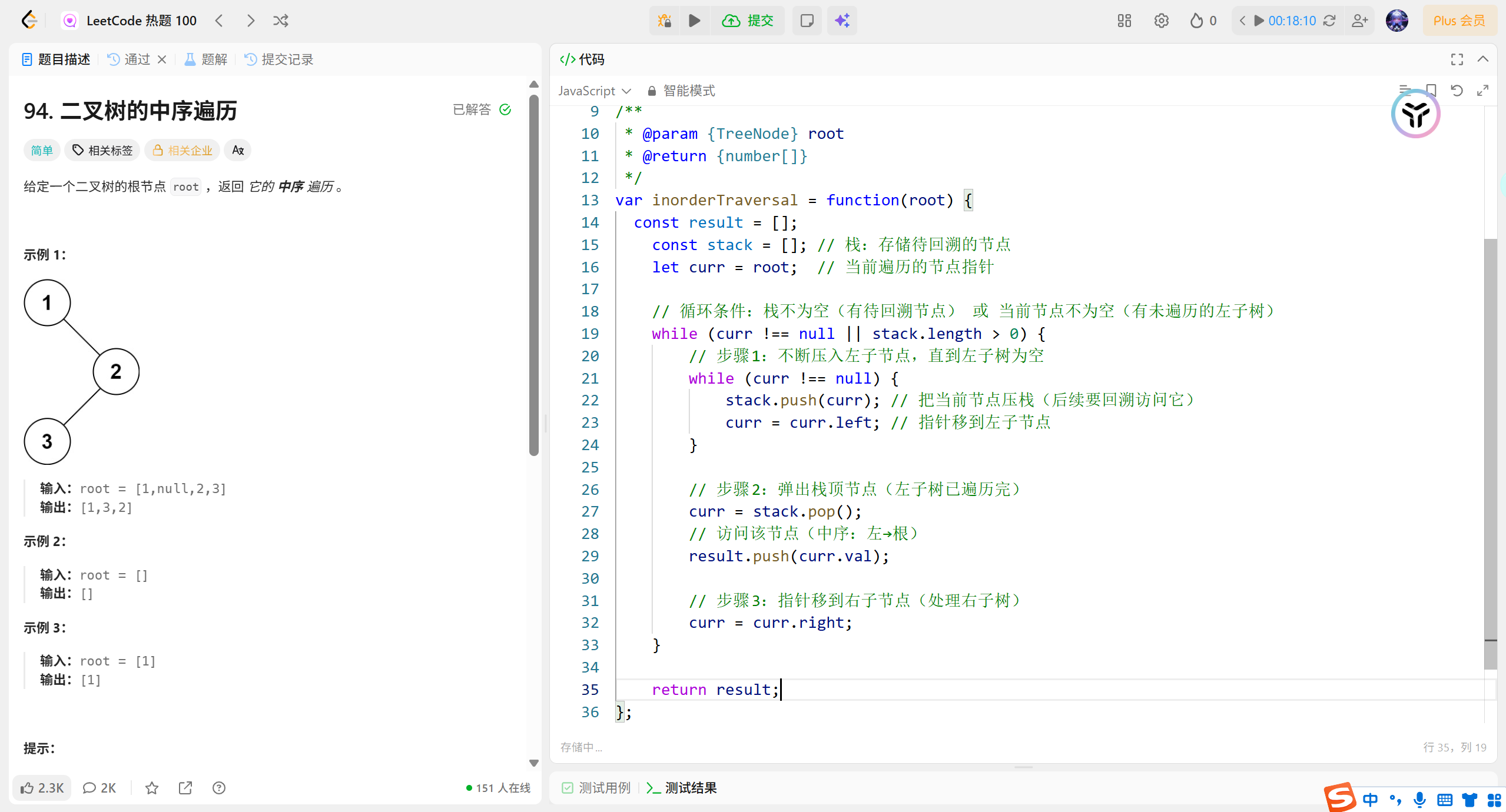The width and height of the screenshot is (1506, 812).
Task: Click the debug bug icon
Action: pyautogui.click(x=665, y=21)
